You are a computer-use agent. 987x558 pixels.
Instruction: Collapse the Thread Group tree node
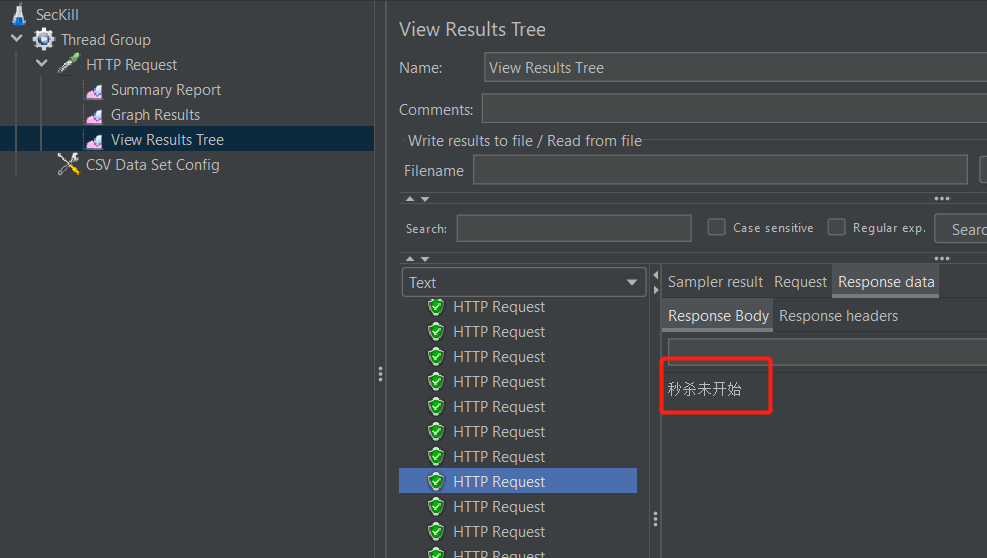[x=17, y=38]
